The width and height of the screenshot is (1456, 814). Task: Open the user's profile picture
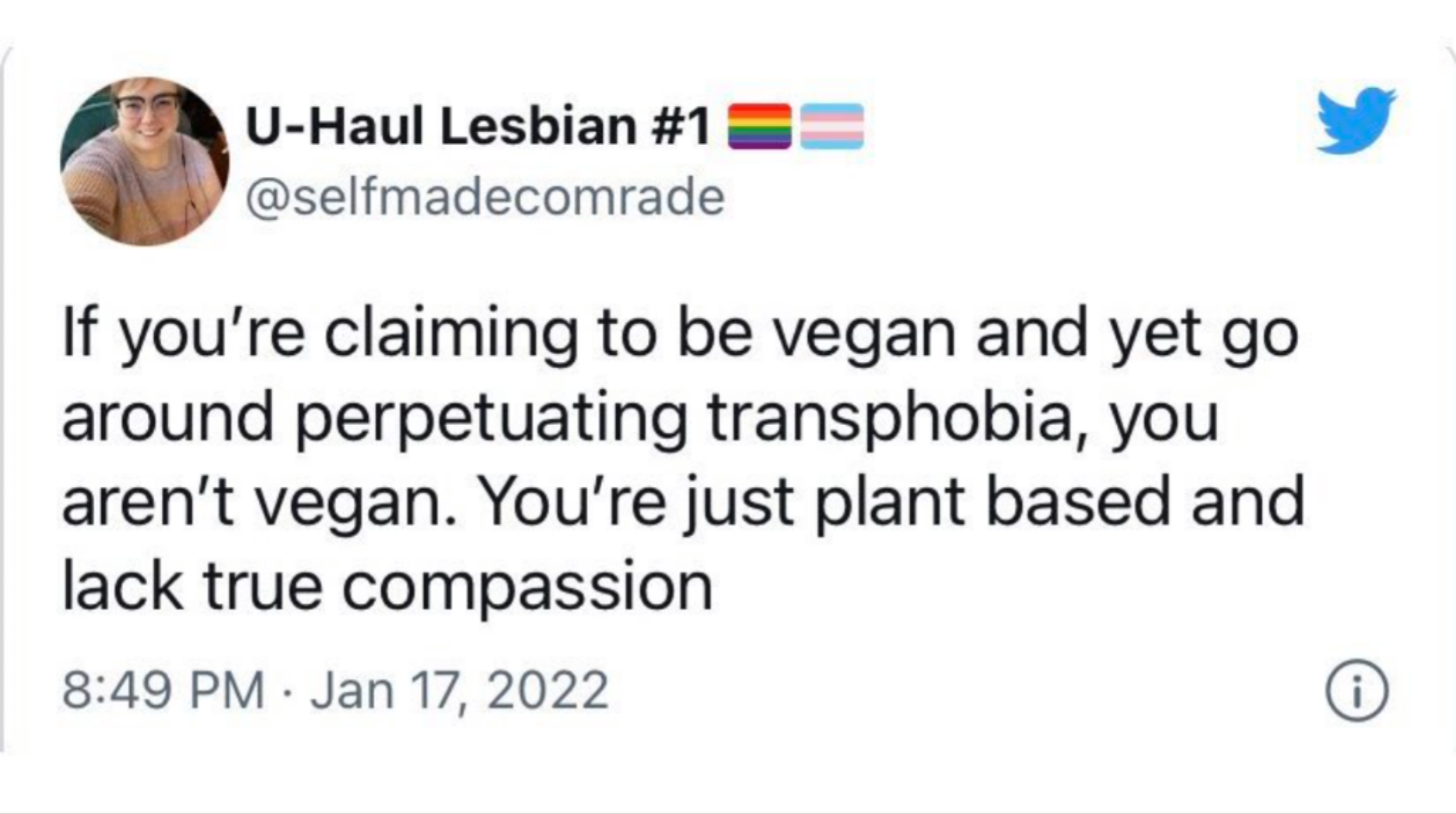144,161
